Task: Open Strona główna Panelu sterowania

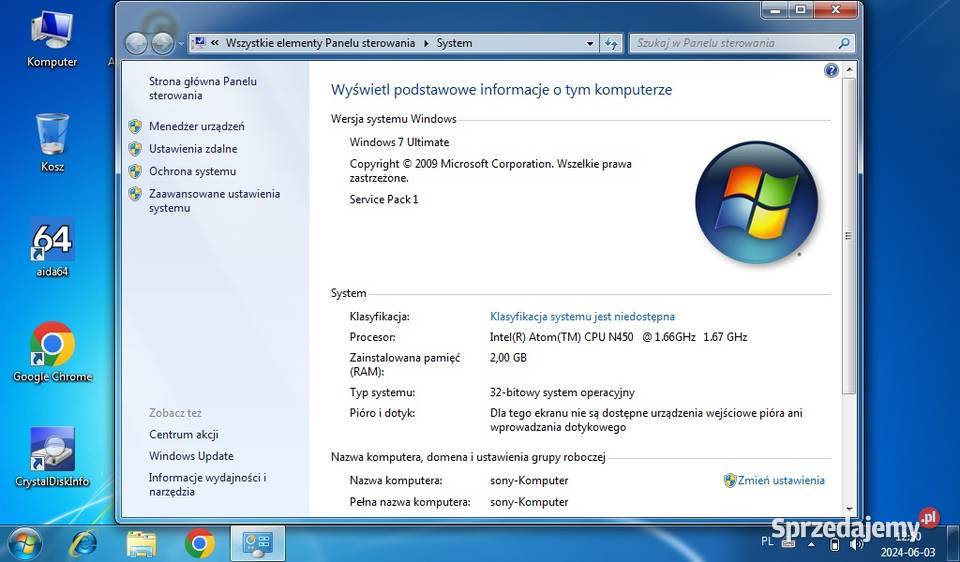Action: (x=203, y=88)
